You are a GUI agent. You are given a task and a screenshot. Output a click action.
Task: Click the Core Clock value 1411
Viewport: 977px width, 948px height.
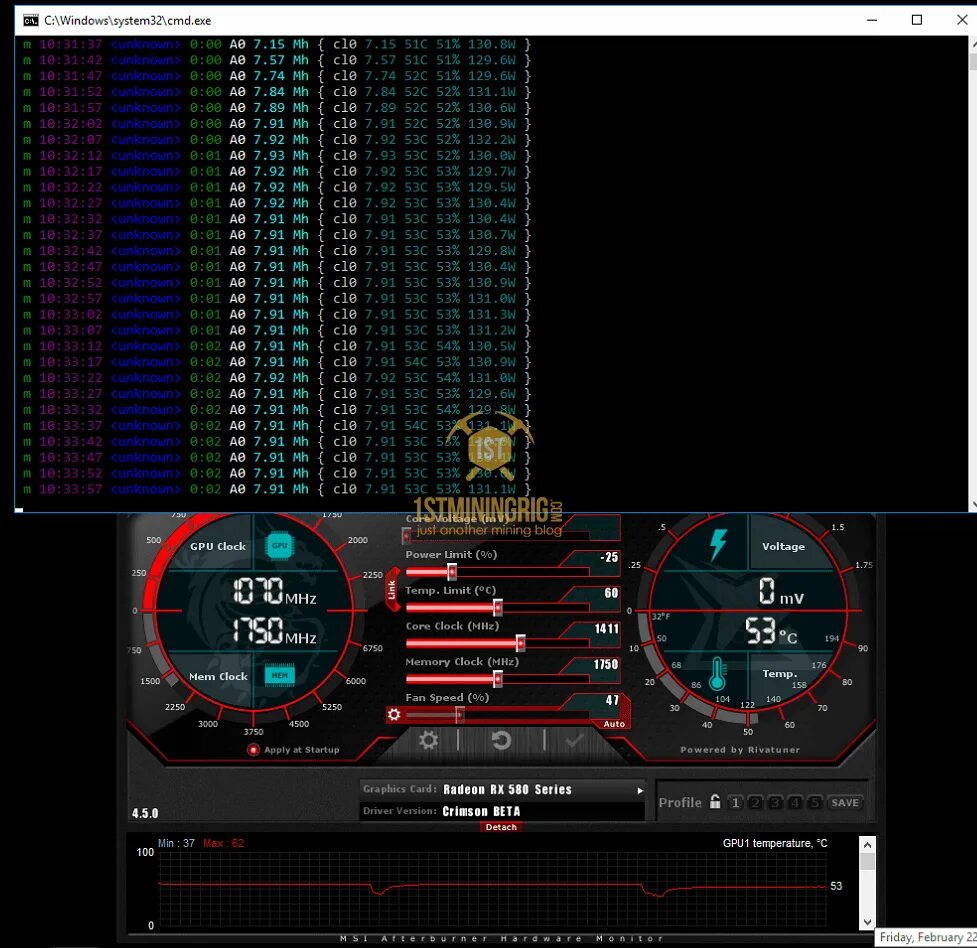[606, 629]
